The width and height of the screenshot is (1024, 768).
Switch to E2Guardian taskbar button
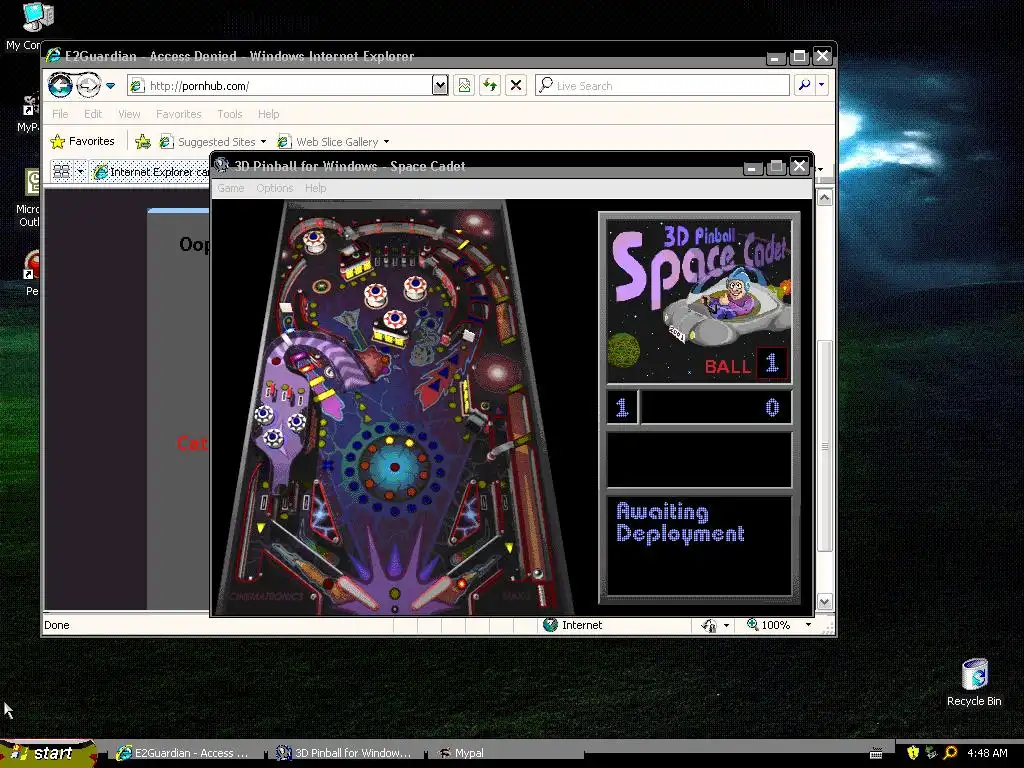[x=184, y=753]
